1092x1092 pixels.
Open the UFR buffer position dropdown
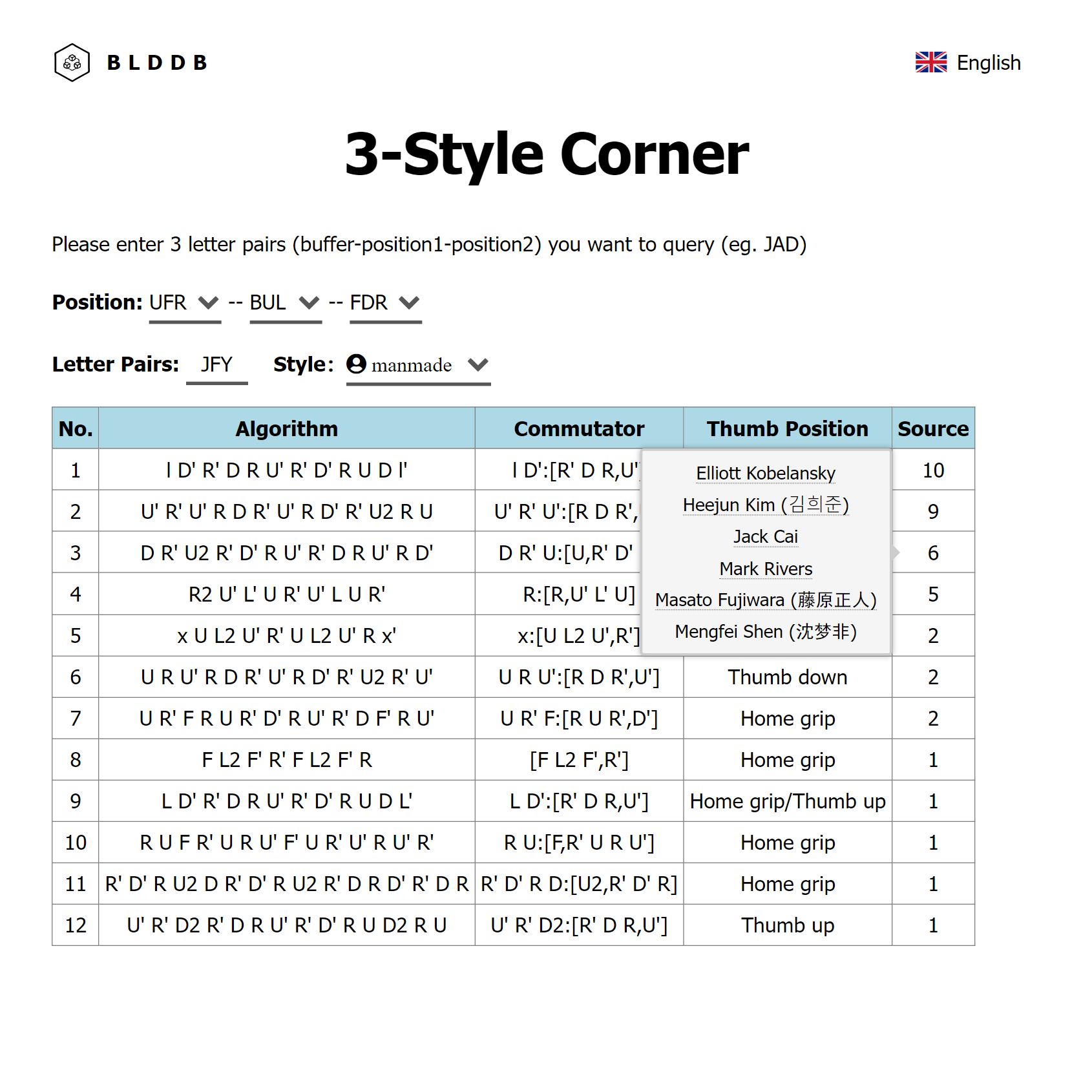click(x=185, y=302)
